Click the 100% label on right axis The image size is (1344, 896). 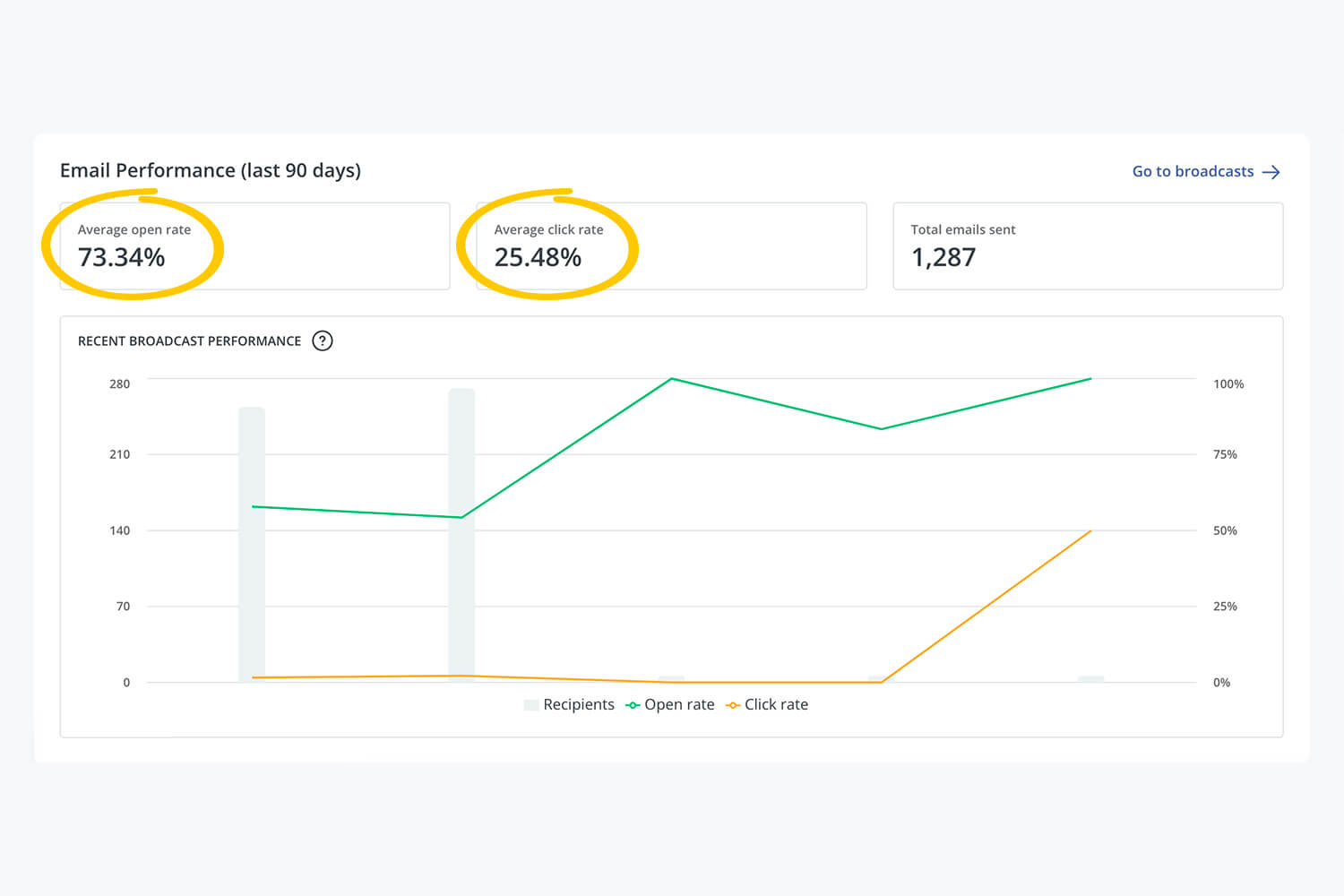(1228, 383)
